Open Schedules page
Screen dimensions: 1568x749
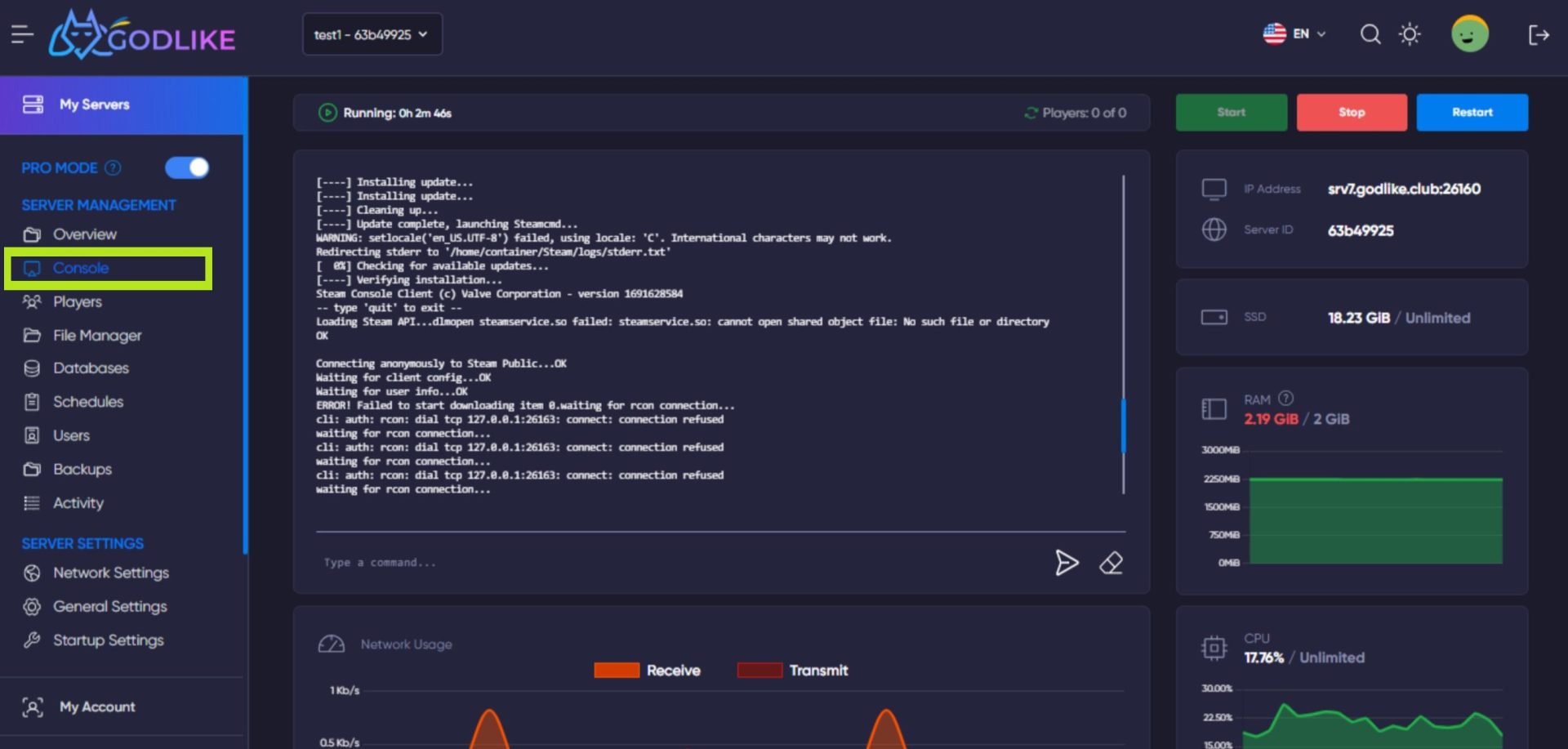point(87,402)
